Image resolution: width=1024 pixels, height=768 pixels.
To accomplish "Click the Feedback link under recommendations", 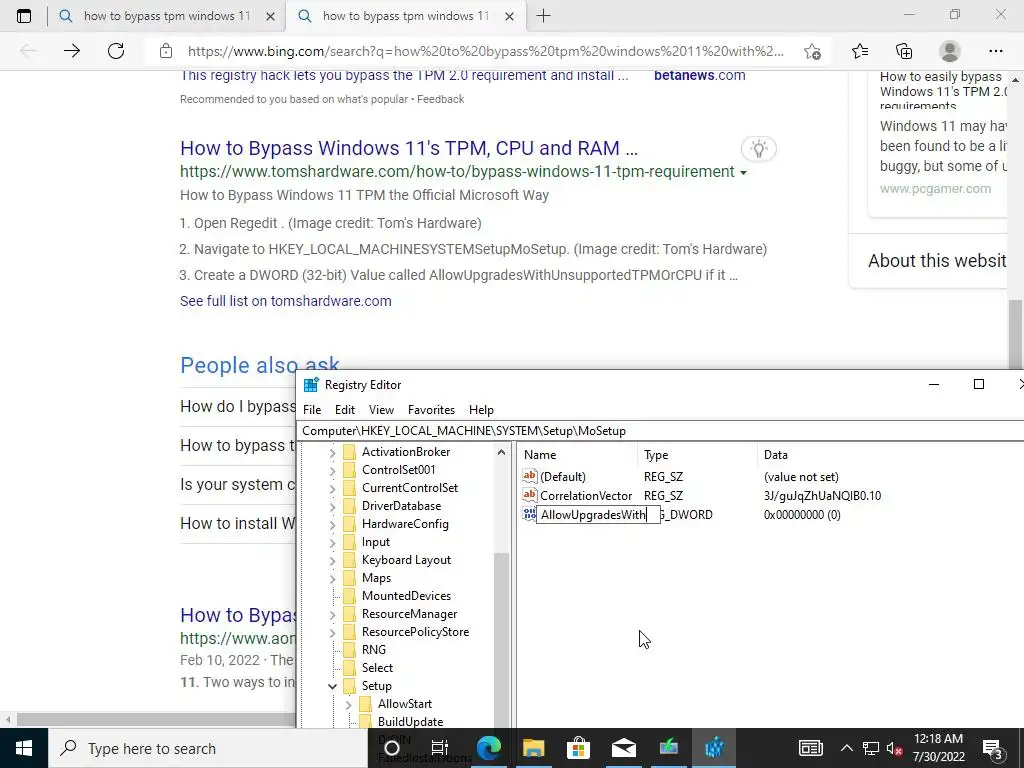I will 441,99.
